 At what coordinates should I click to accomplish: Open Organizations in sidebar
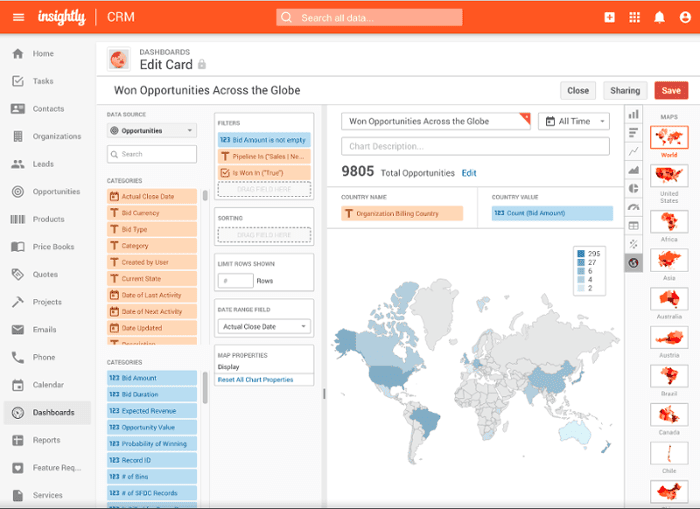click(x=57, y=137)
